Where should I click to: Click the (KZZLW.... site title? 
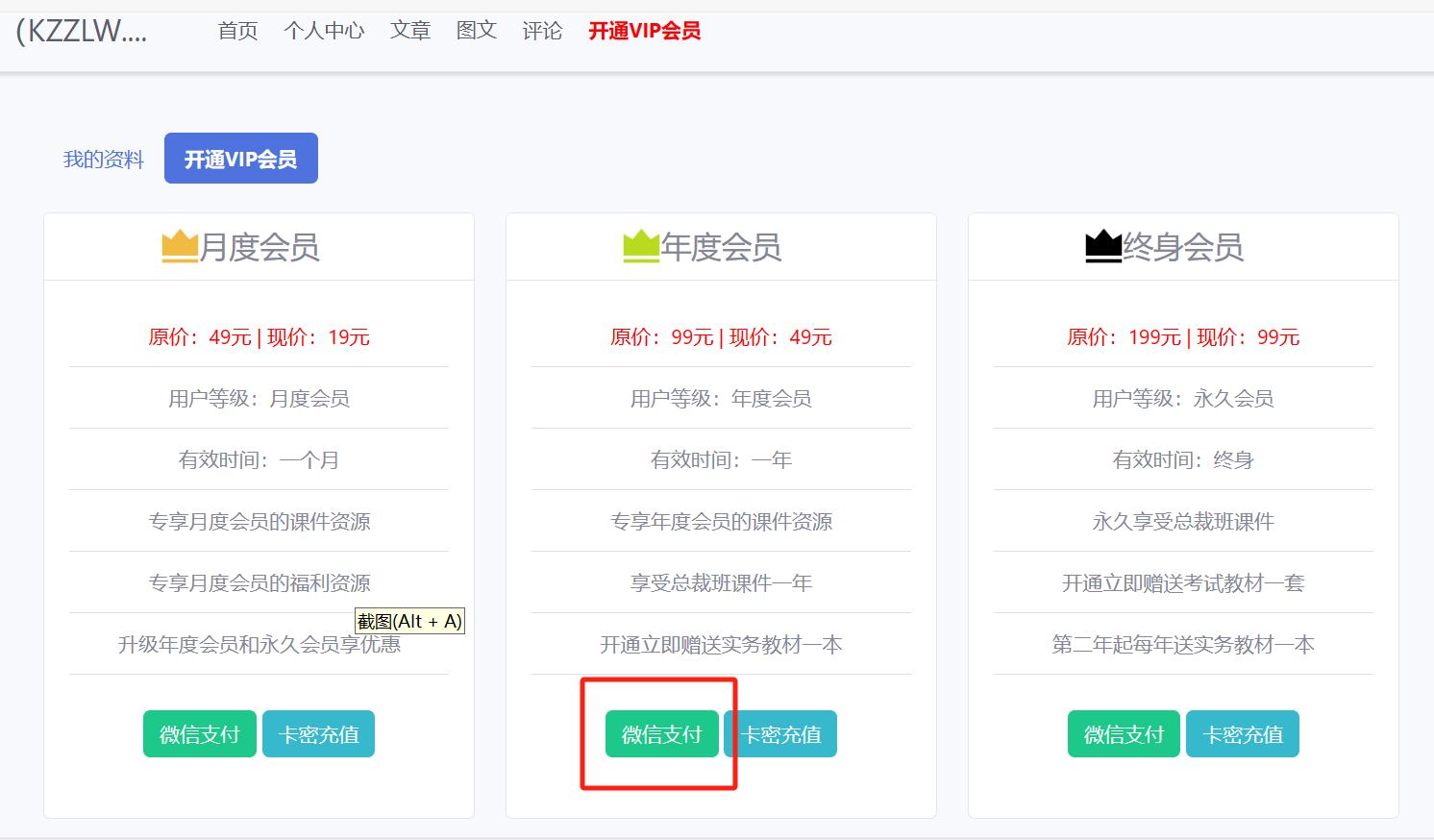pyautogui.click(x=81, y=32)
